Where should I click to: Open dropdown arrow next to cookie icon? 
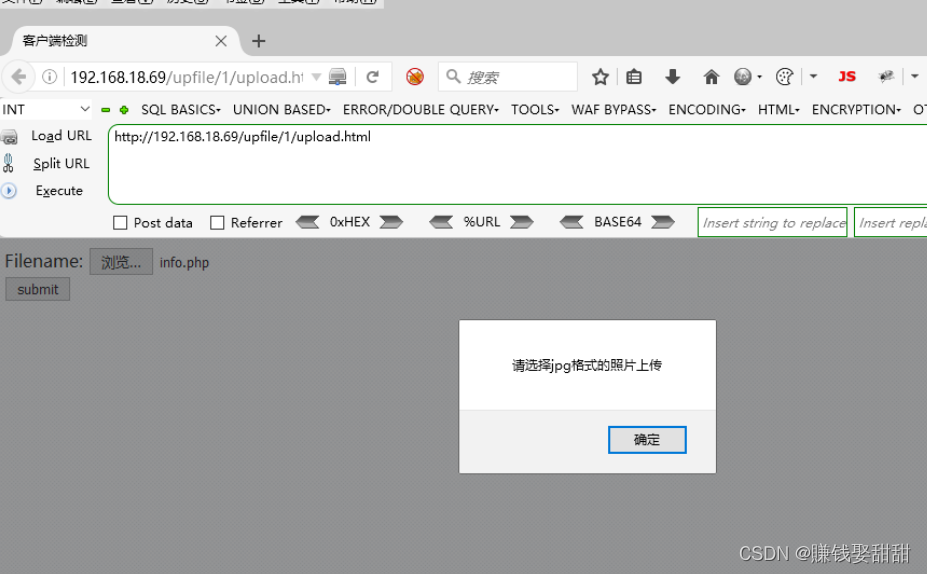[813, 77]
